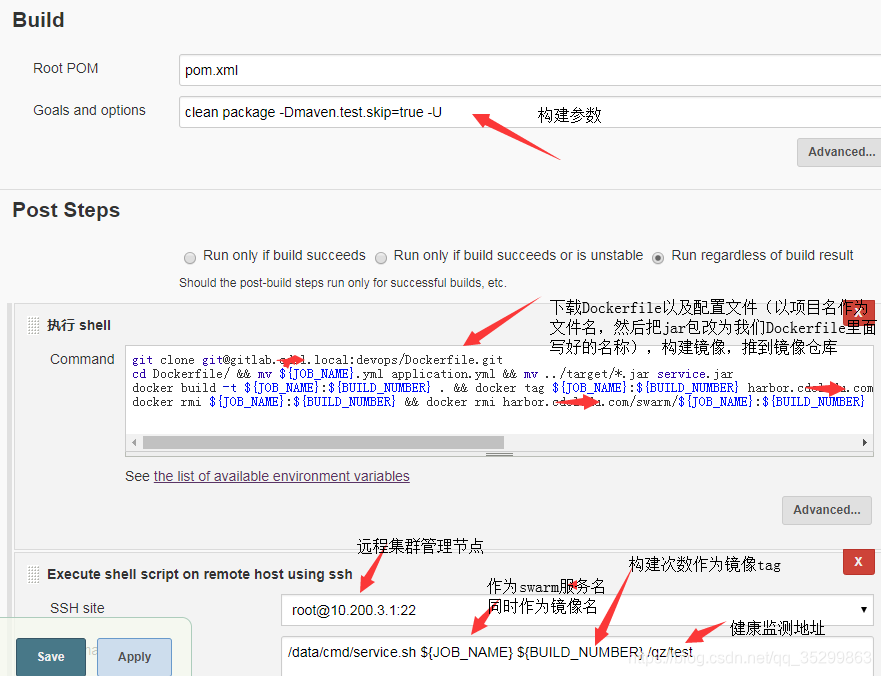The image size is (881, 676).
Task: Grab the drag handle of 执行 shell step
Action: click(33, 325)
